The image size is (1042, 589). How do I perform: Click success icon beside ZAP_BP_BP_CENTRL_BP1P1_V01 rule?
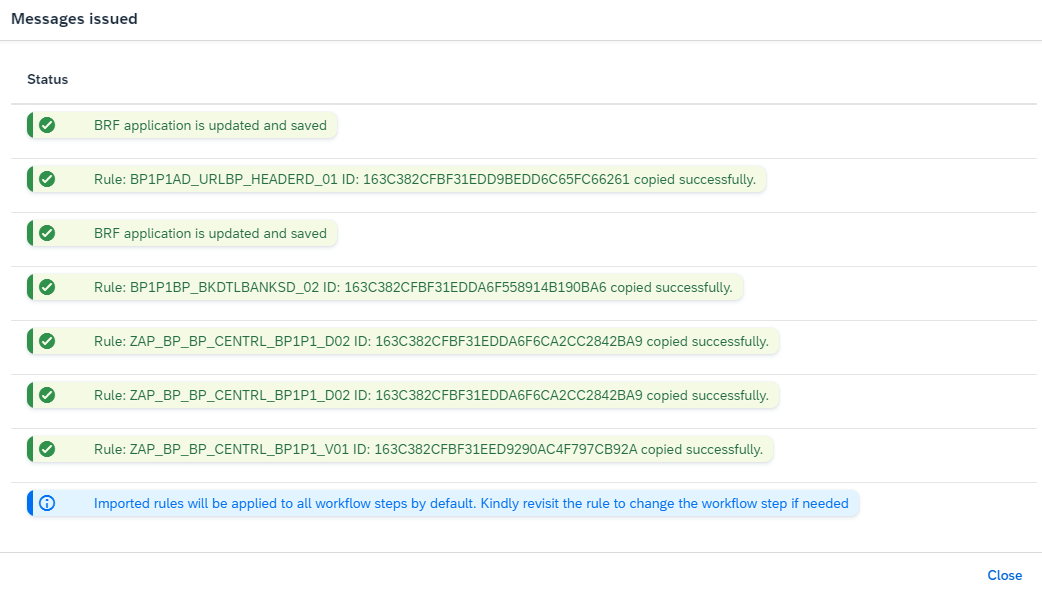(x=47, y=450)
